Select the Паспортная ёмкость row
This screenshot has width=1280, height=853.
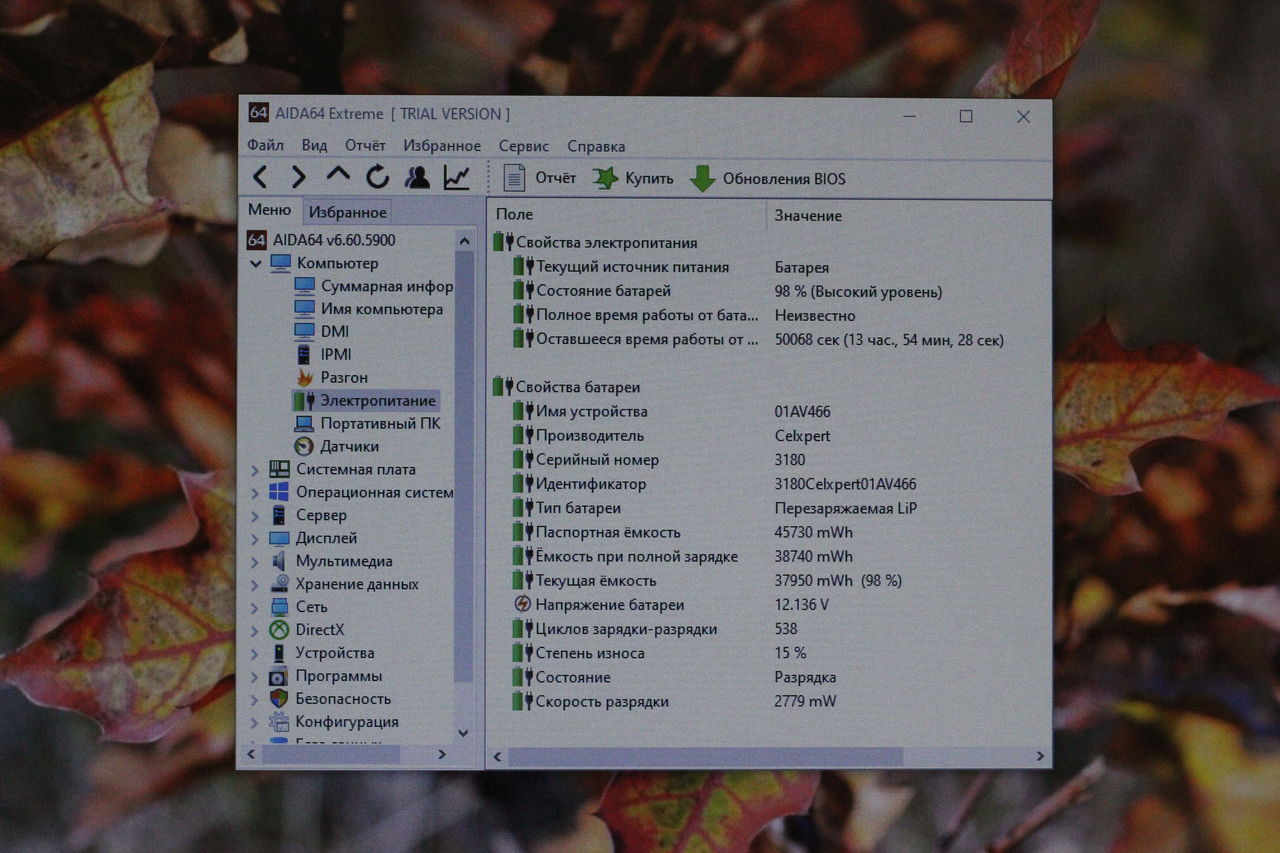click(769, 532)
